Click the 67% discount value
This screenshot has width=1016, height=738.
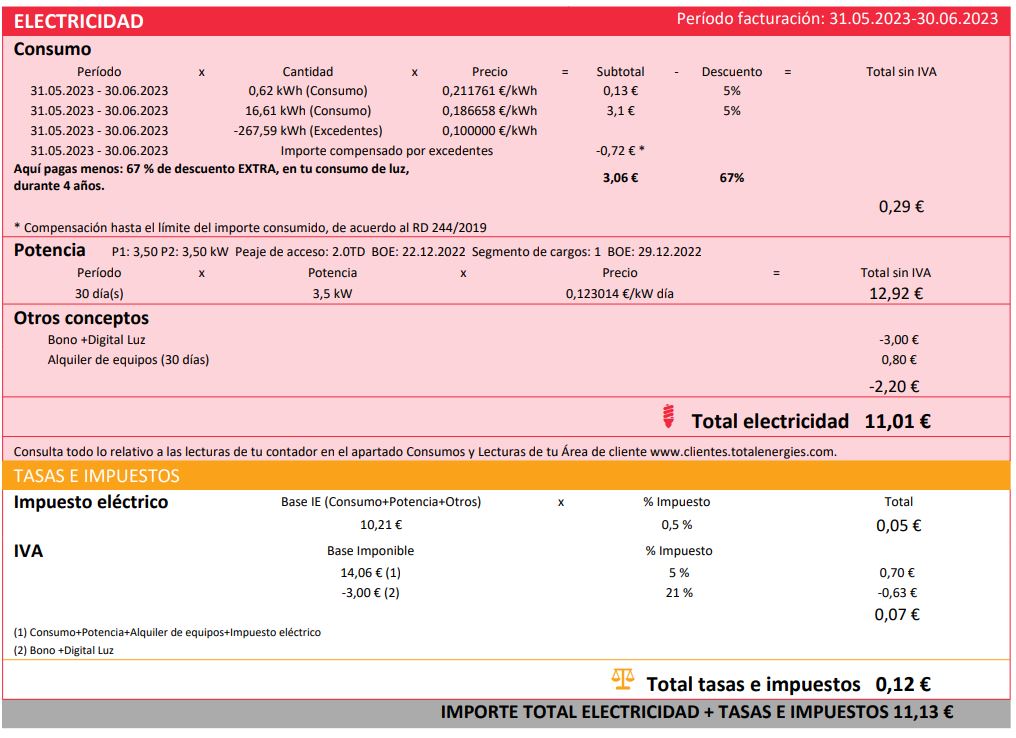[732, 178]
